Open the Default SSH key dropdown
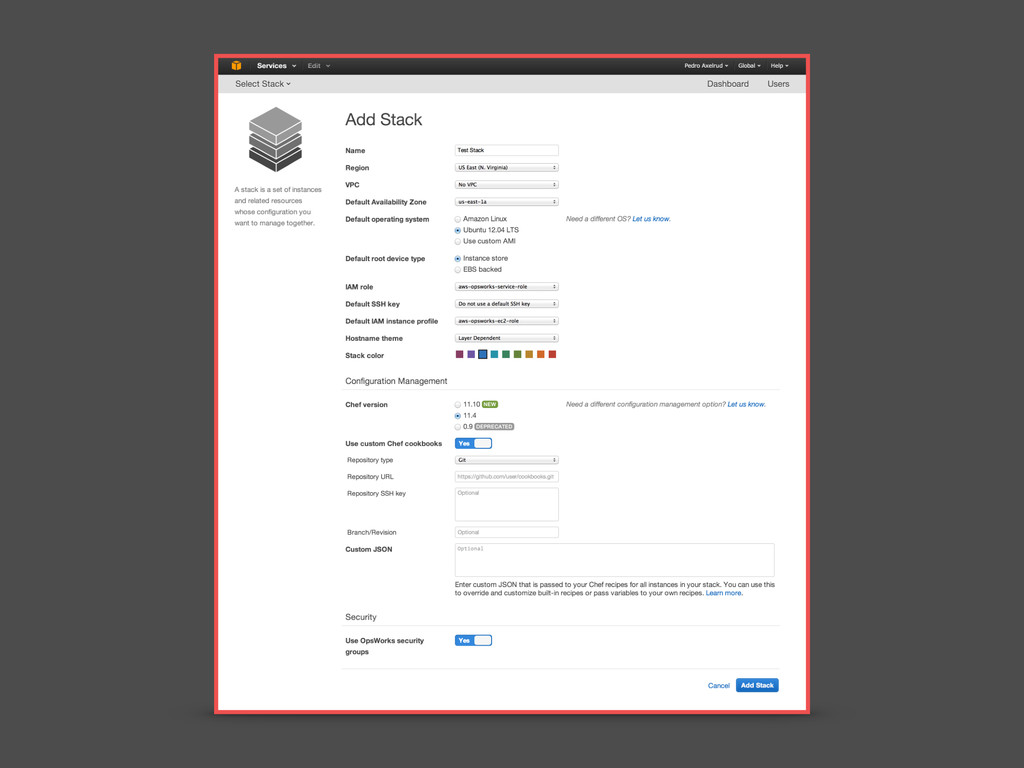The width and height of the screenshot is (1024, 768). pos(506,304)
